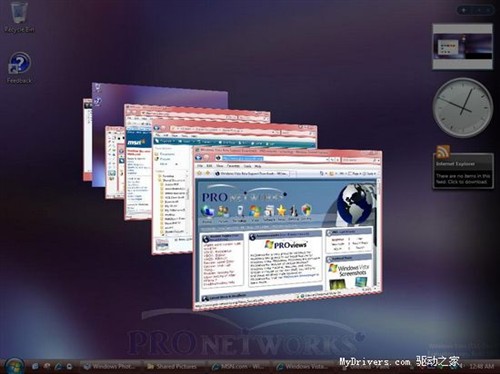Image resolution: width=500 pixels, height=374 pixels.
Task: Click 'There are no items in this feed' text
Action: (463, 179)
